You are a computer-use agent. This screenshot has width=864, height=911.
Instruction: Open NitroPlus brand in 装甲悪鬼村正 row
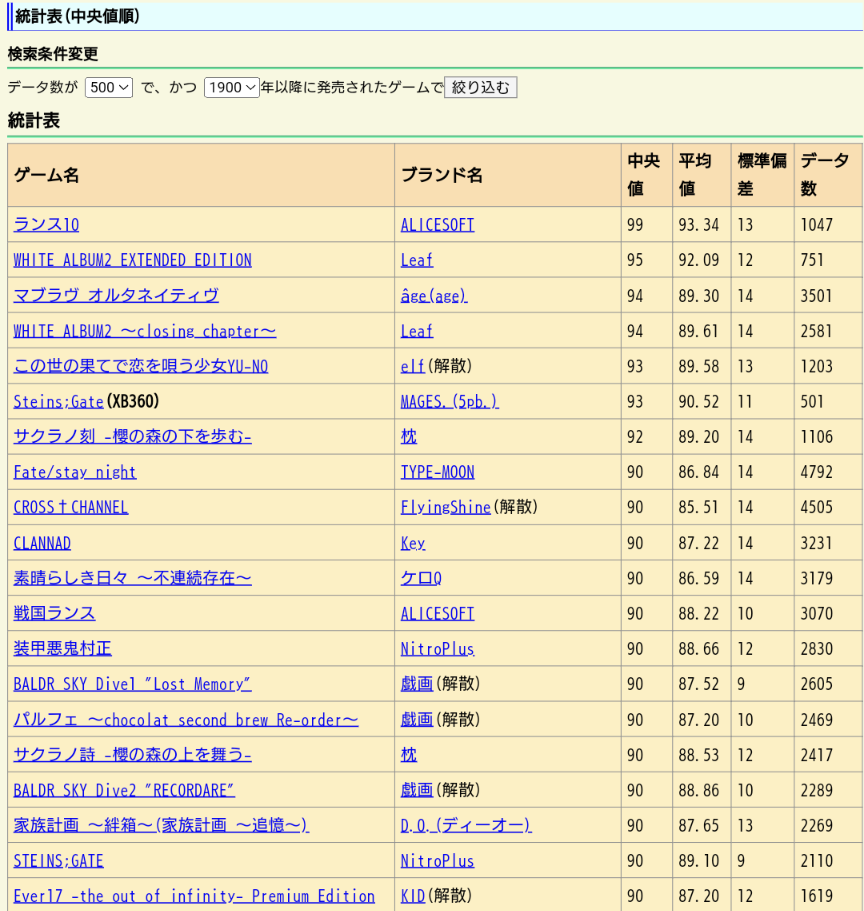(438, 649)
